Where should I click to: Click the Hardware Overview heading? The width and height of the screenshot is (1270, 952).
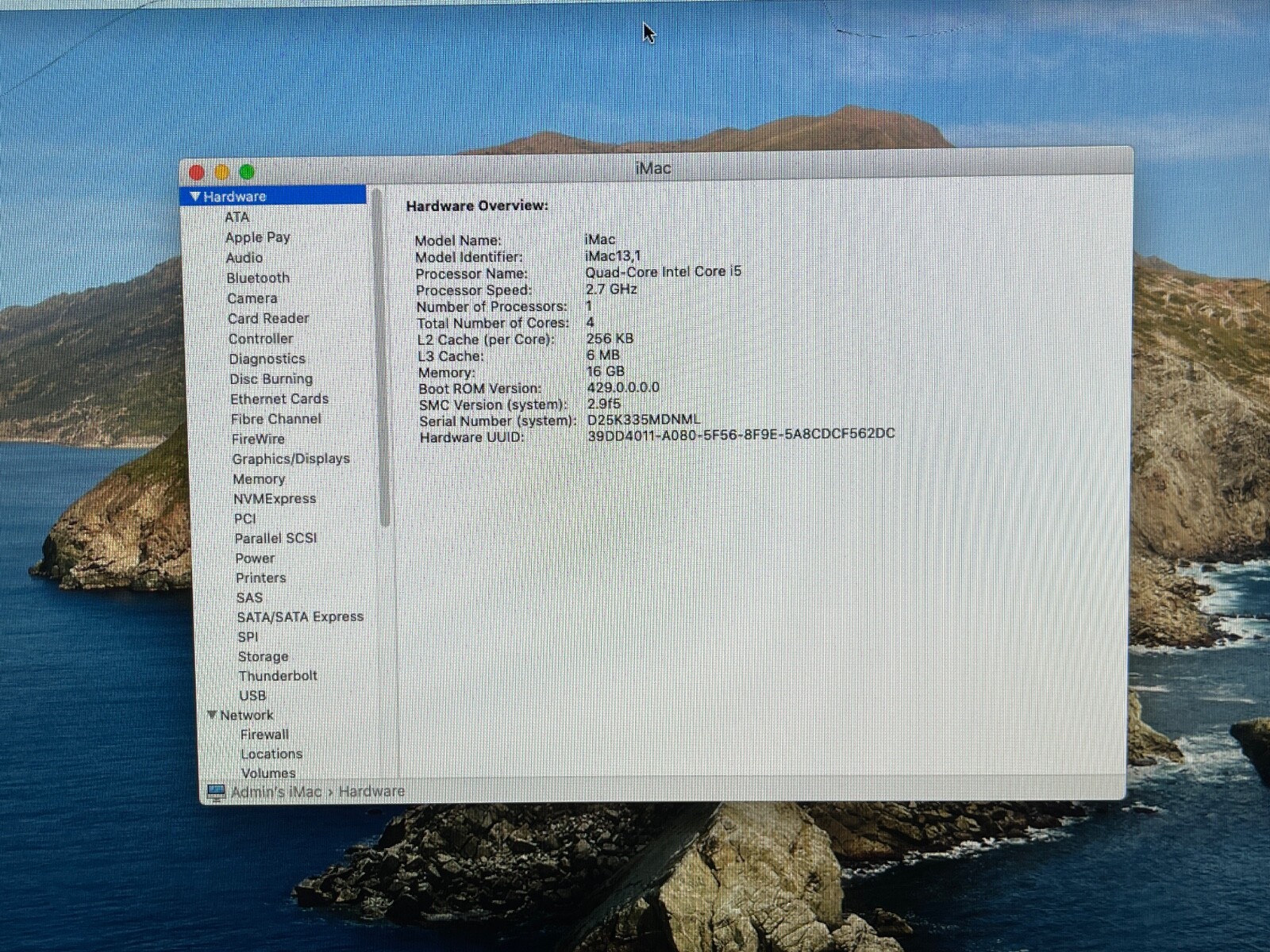(x=477, y=205)
